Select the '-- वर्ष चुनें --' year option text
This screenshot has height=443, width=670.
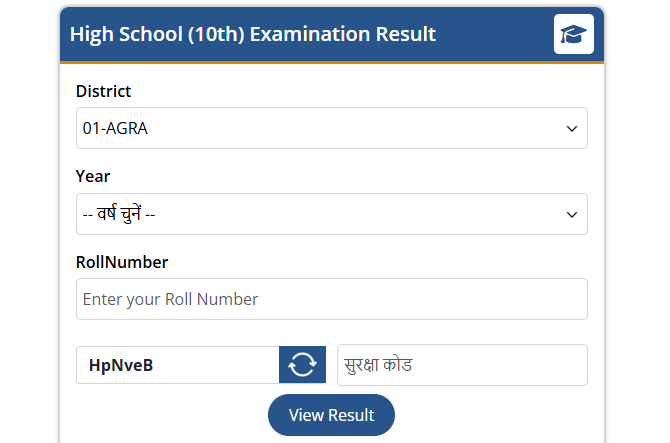tap(119, 215)
